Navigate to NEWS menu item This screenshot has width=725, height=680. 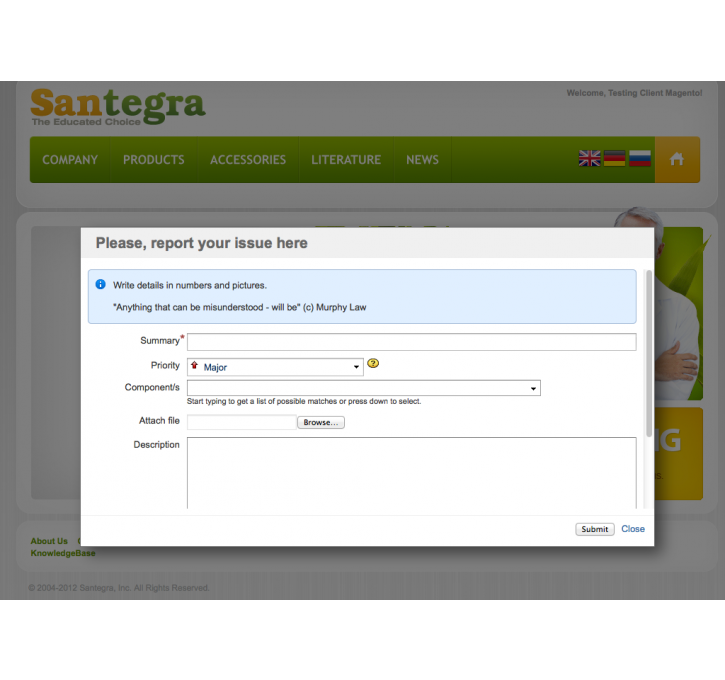pos(422,160)
